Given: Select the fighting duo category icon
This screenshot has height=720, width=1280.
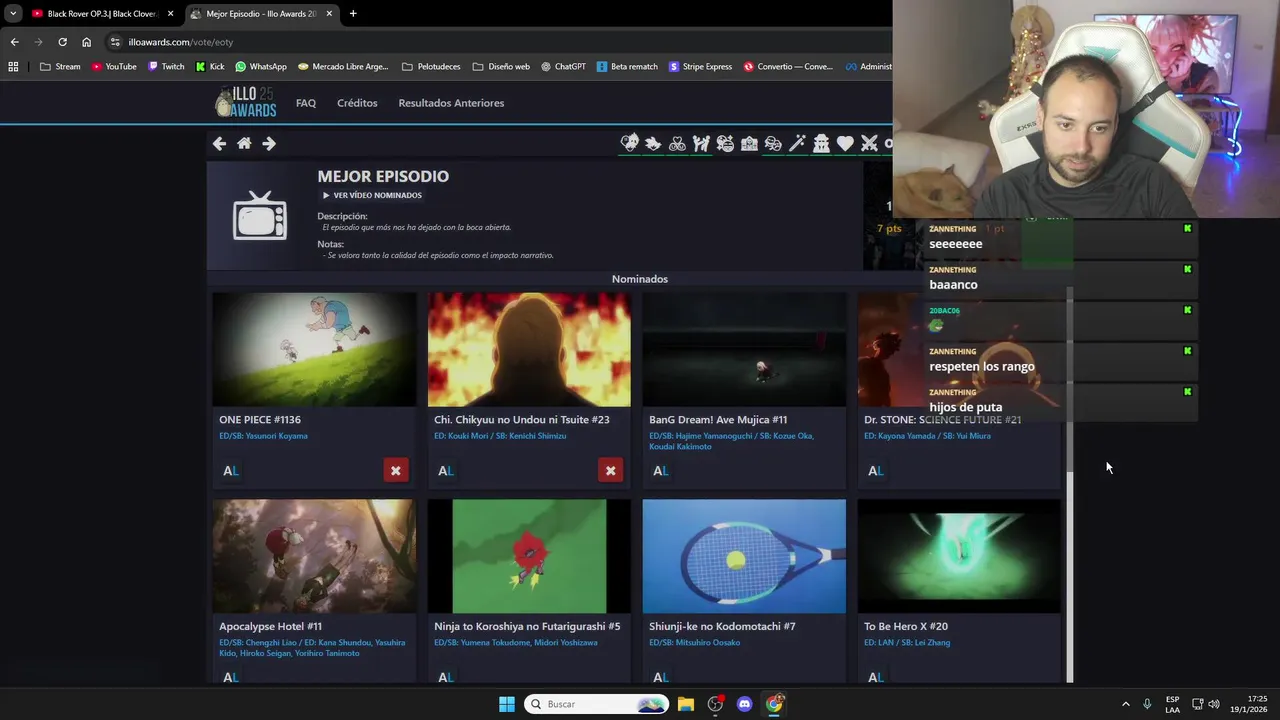Looking at the screenshot, I should click(701, 143).
